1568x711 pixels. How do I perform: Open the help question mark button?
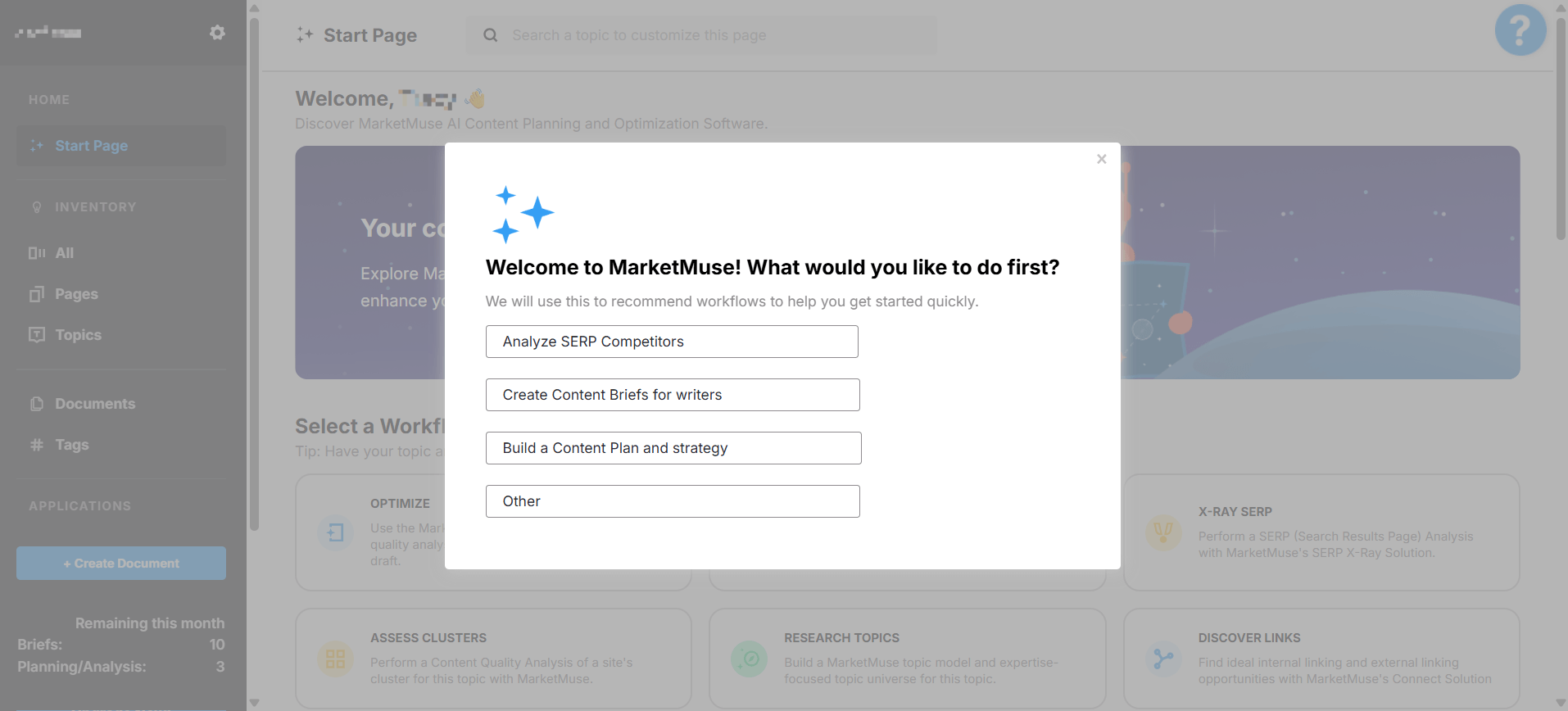coord(1520,30)
